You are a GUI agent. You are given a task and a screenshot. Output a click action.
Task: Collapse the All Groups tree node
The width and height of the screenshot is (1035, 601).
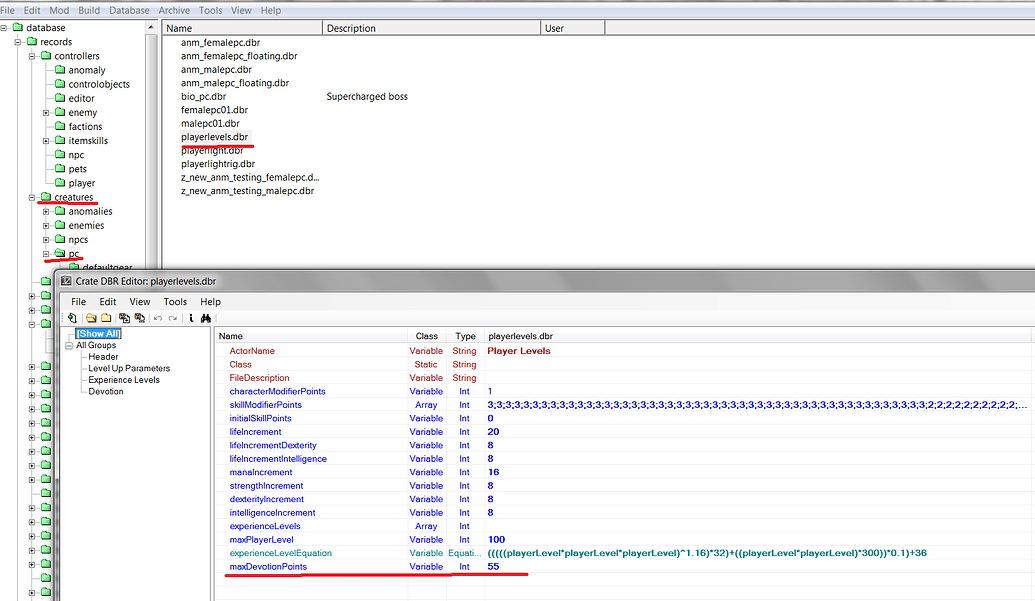(68, 346)
